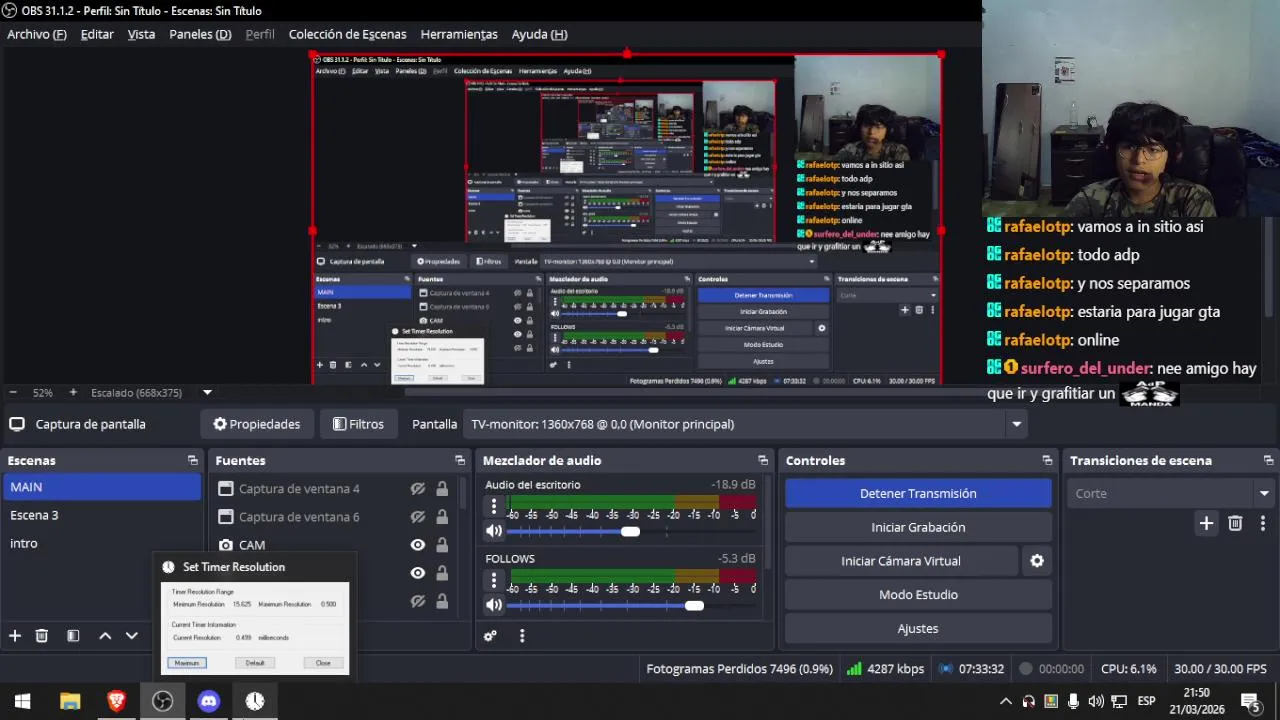Screen dimensions: 1280x720
Task: Select the intro scene
Action: click(102, 543)
